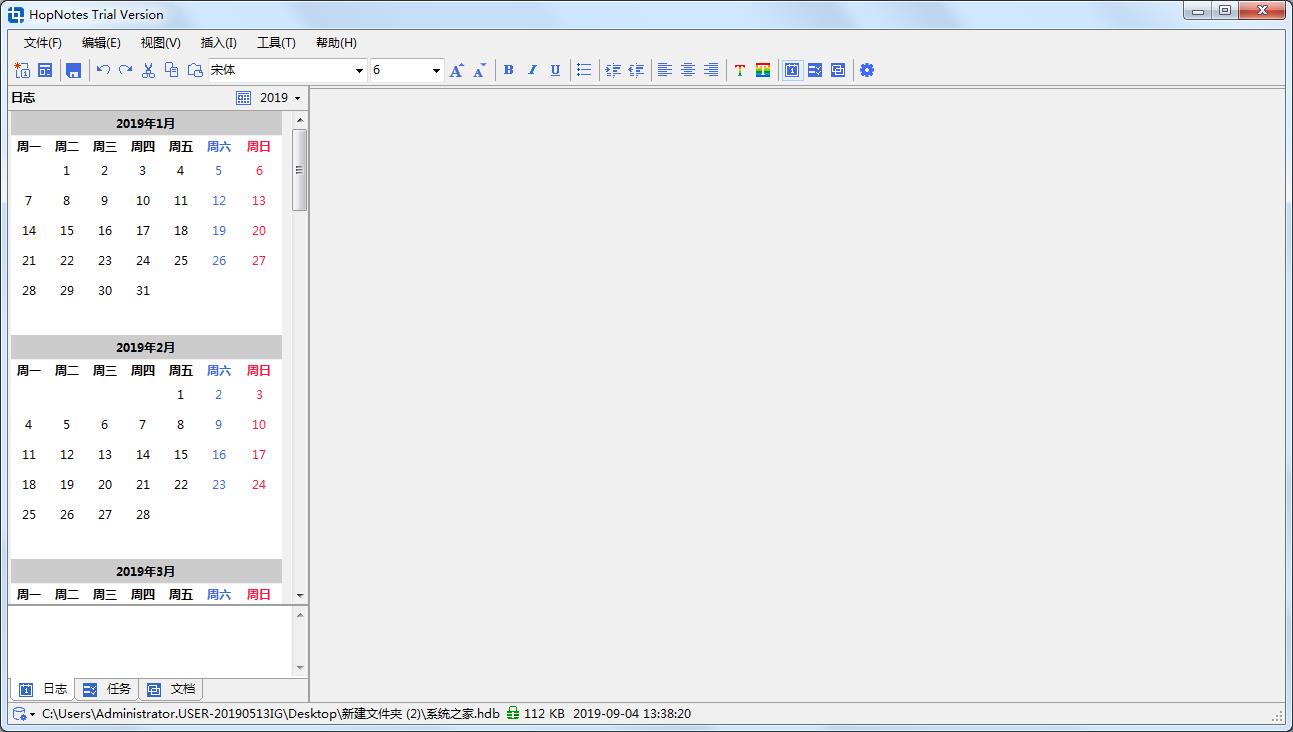The height and width of the screenshot is (732, 1293).
Task: Undo the last action
Action: (103, 70)
